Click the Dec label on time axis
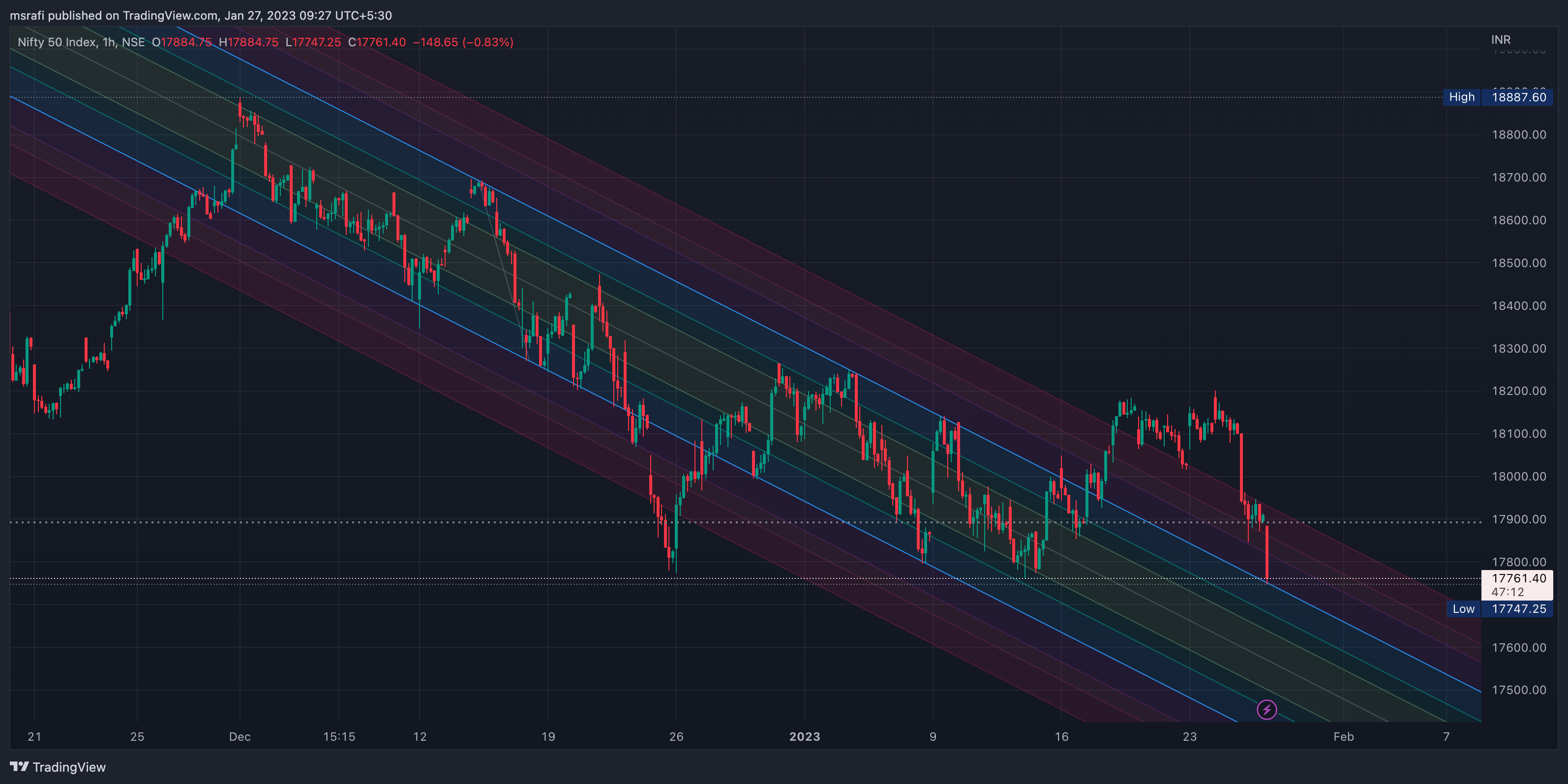1568x784 pixels. 239,736
